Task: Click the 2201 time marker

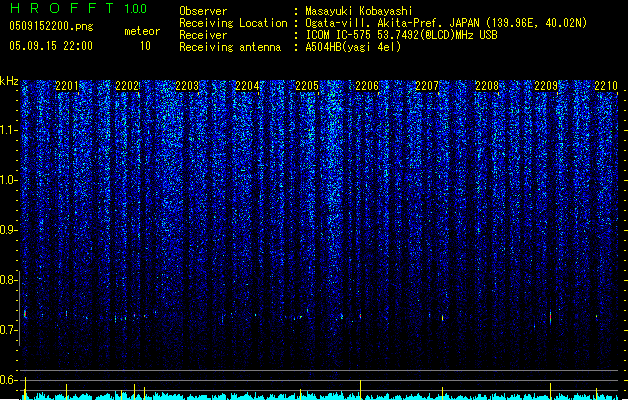Action: click(x=67, y=86)
